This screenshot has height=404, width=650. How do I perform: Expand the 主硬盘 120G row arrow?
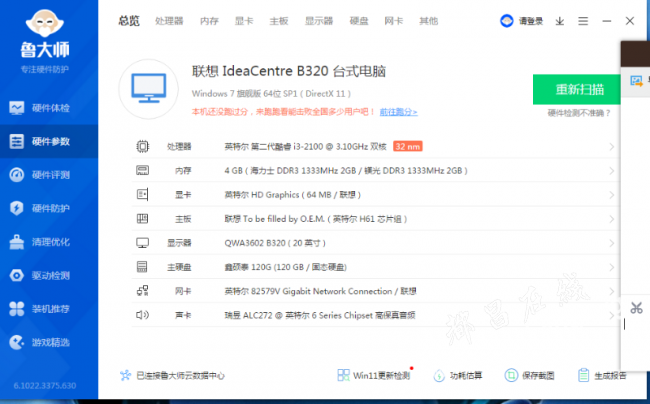[x=611, y=267]
